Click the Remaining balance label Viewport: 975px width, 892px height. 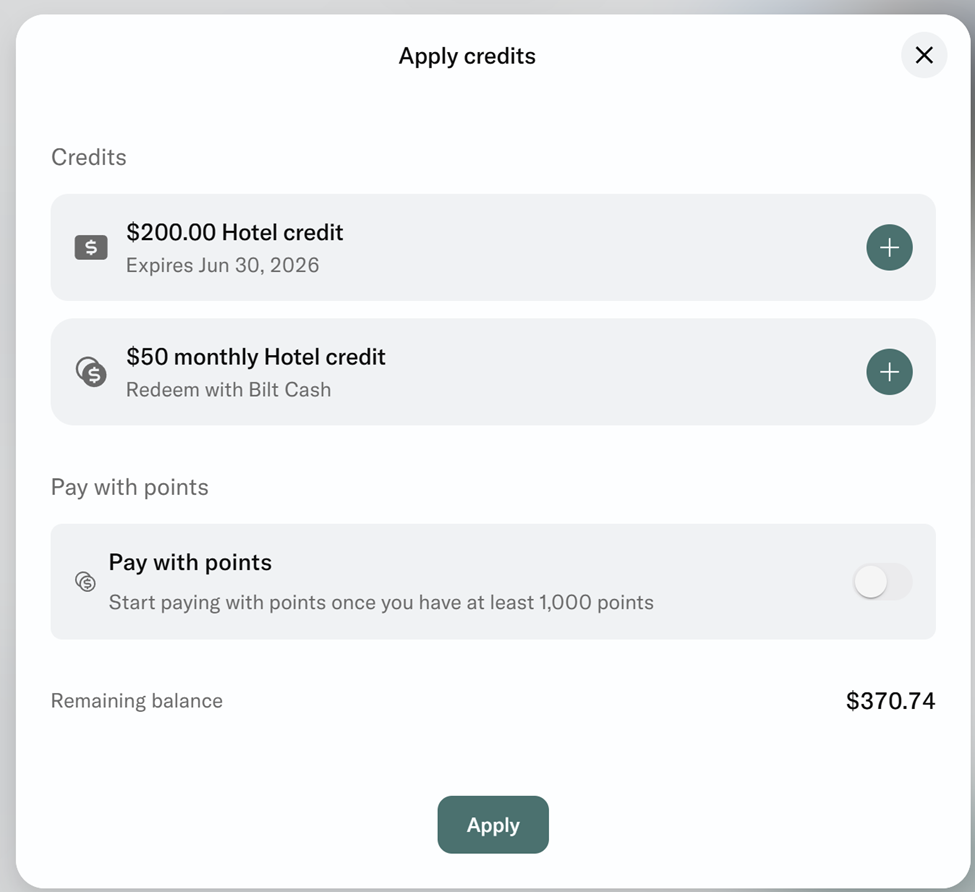point(137,701)
